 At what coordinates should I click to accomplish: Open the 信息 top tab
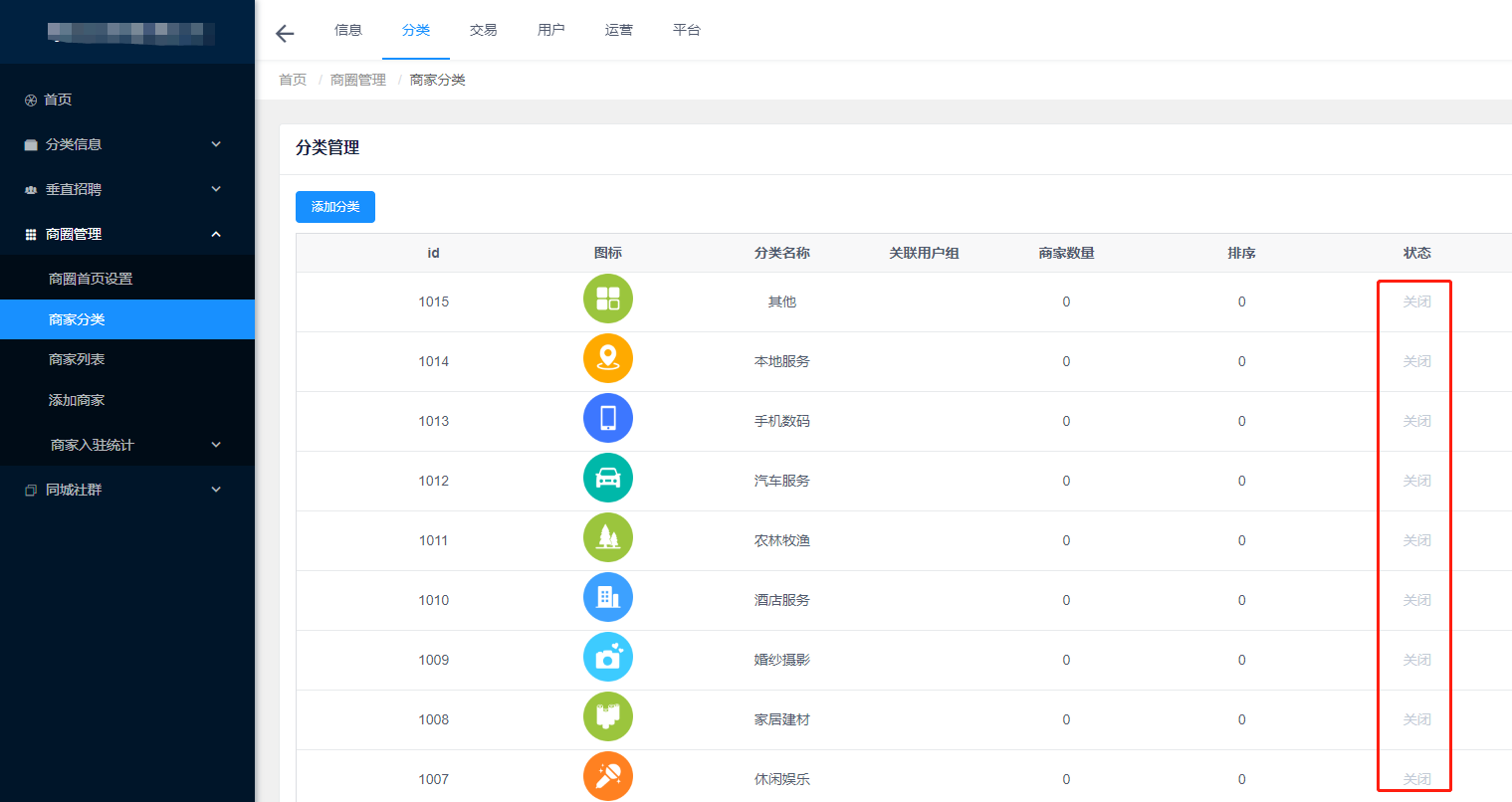tap(348, 30)
